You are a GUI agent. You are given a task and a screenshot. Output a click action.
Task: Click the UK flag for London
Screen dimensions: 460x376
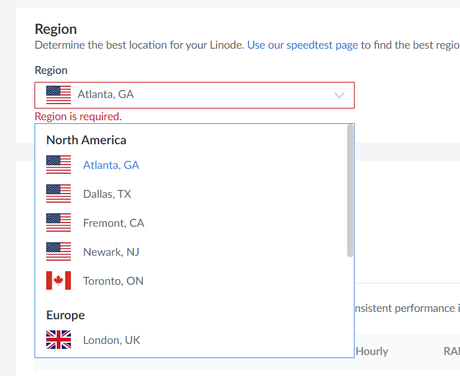point(59,340)
